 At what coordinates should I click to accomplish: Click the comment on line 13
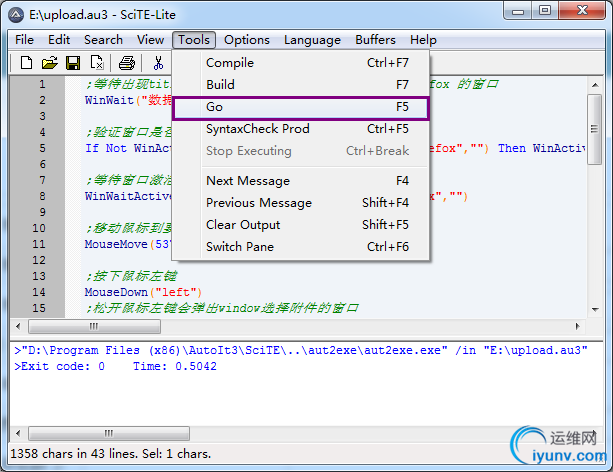pos(131,276)
